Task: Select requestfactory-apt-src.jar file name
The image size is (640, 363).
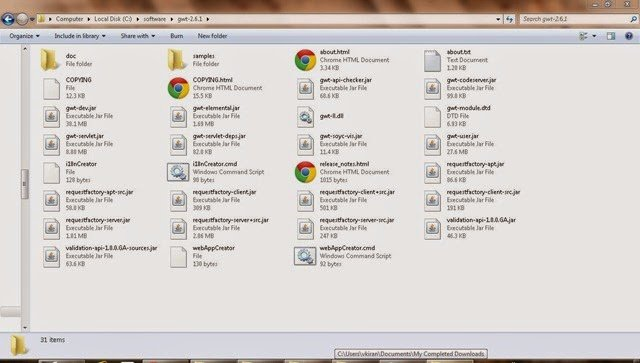Action: [x=99, y=192]
